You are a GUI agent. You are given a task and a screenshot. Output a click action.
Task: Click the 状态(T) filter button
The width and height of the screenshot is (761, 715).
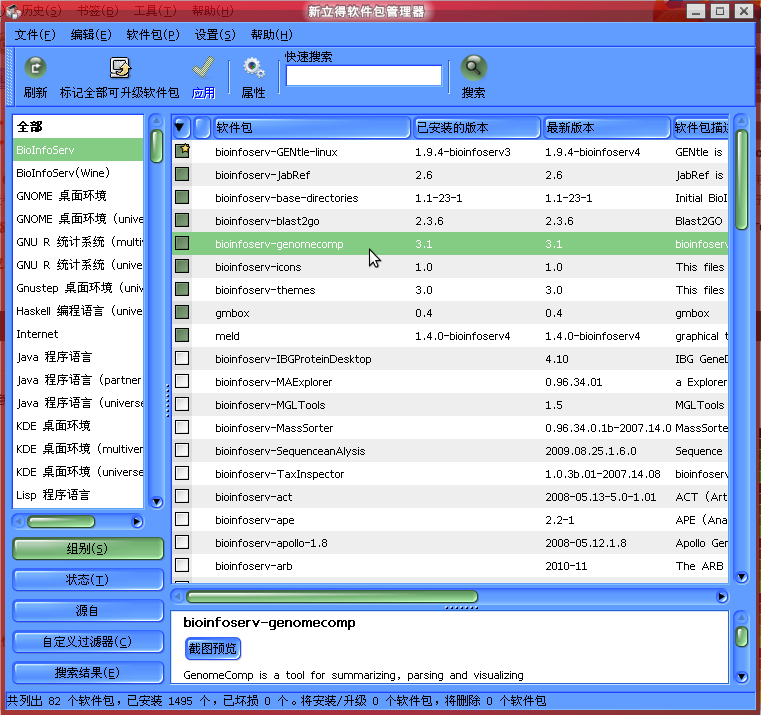pos(87,580)
